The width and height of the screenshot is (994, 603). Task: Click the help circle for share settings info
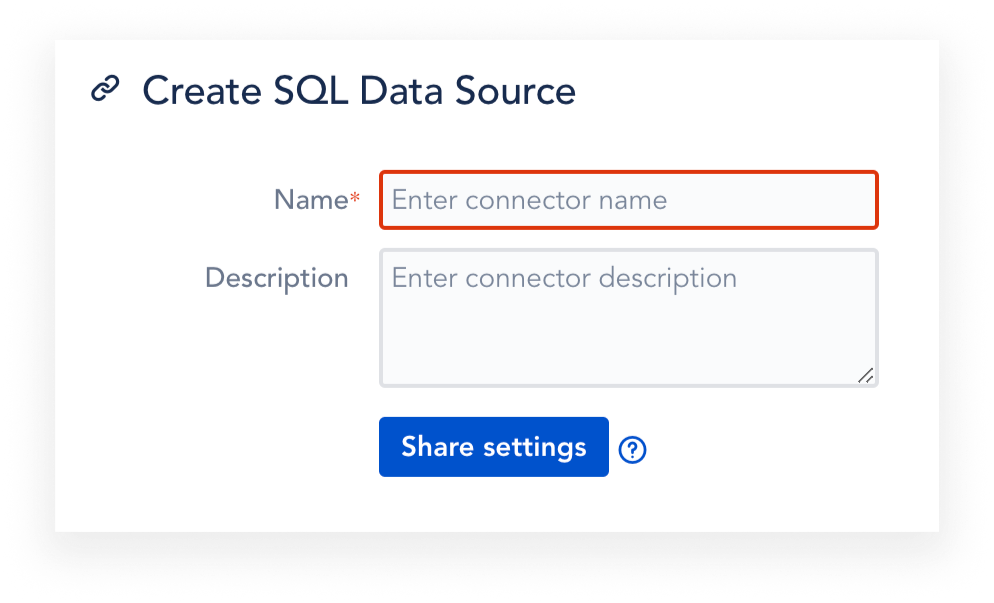[632, 451]
